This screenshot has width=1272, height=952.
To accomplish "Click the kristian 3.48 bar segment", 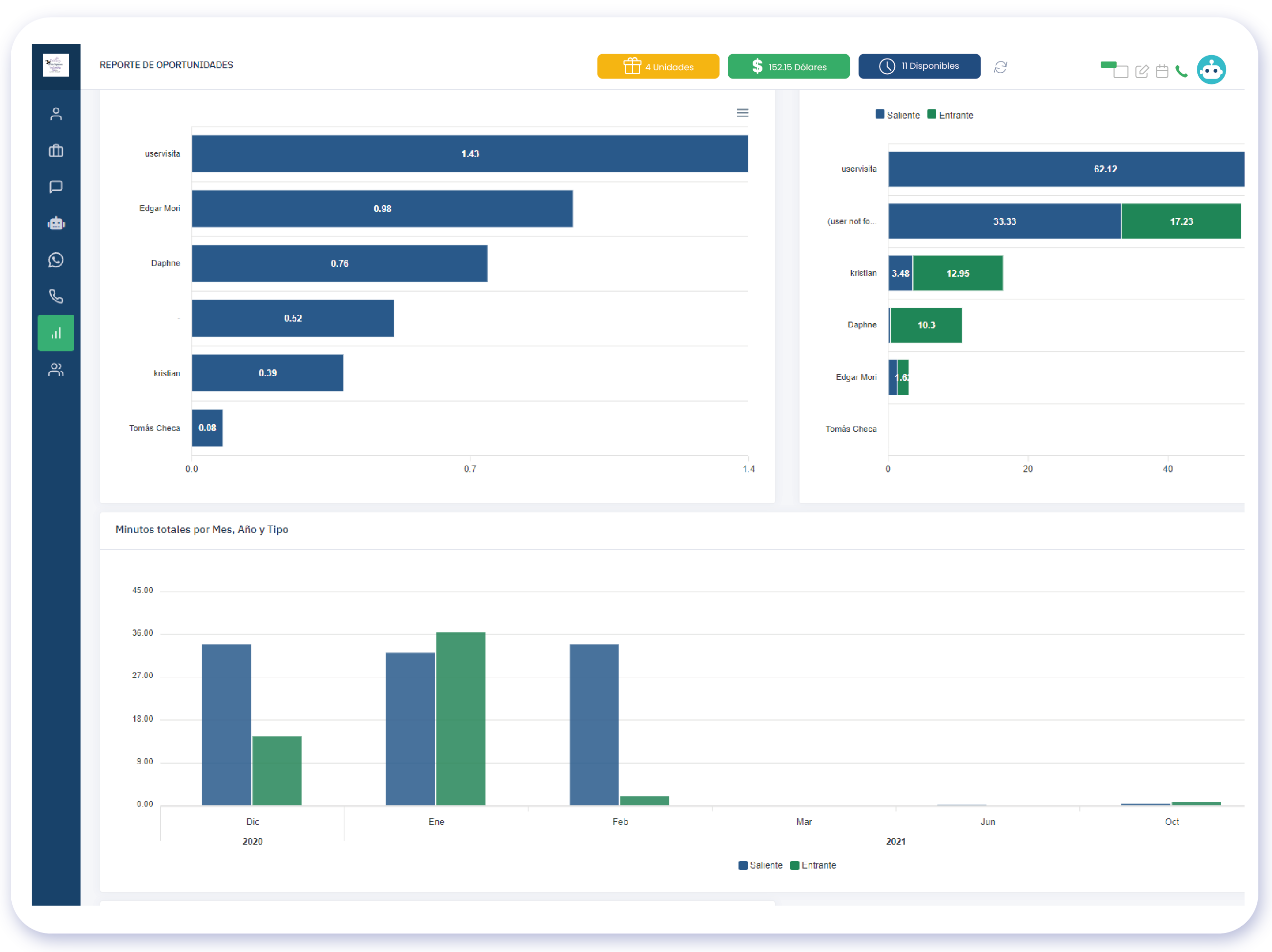I will point(901,273).
